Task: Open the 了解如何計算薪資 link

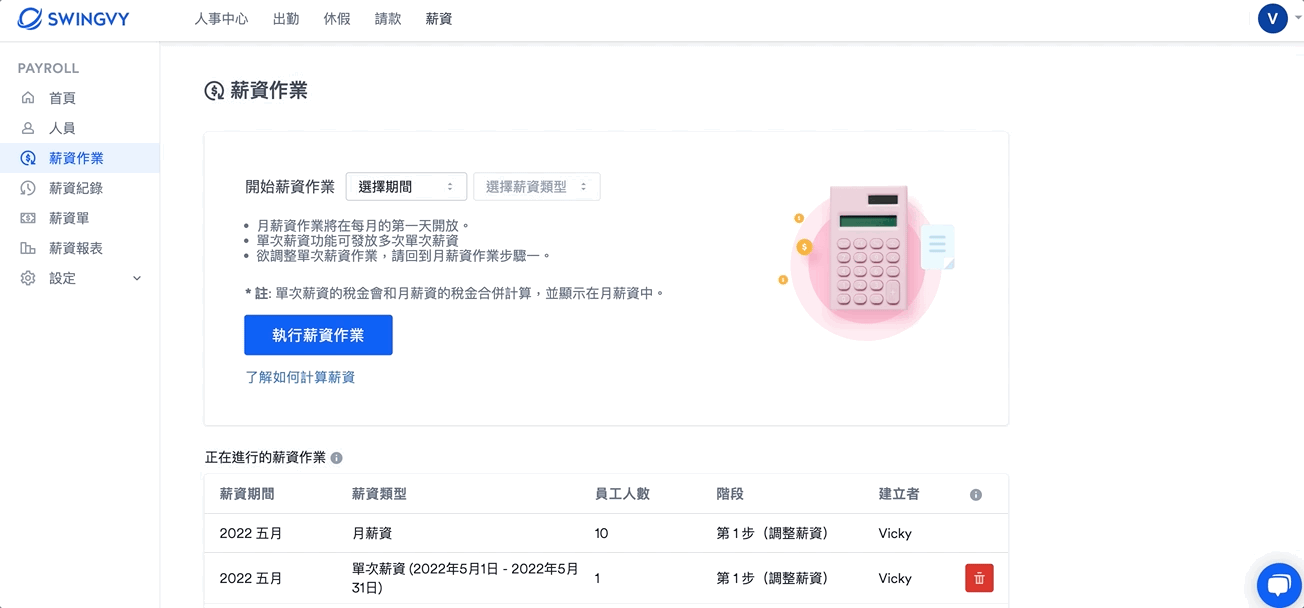Action: [300, 377]
